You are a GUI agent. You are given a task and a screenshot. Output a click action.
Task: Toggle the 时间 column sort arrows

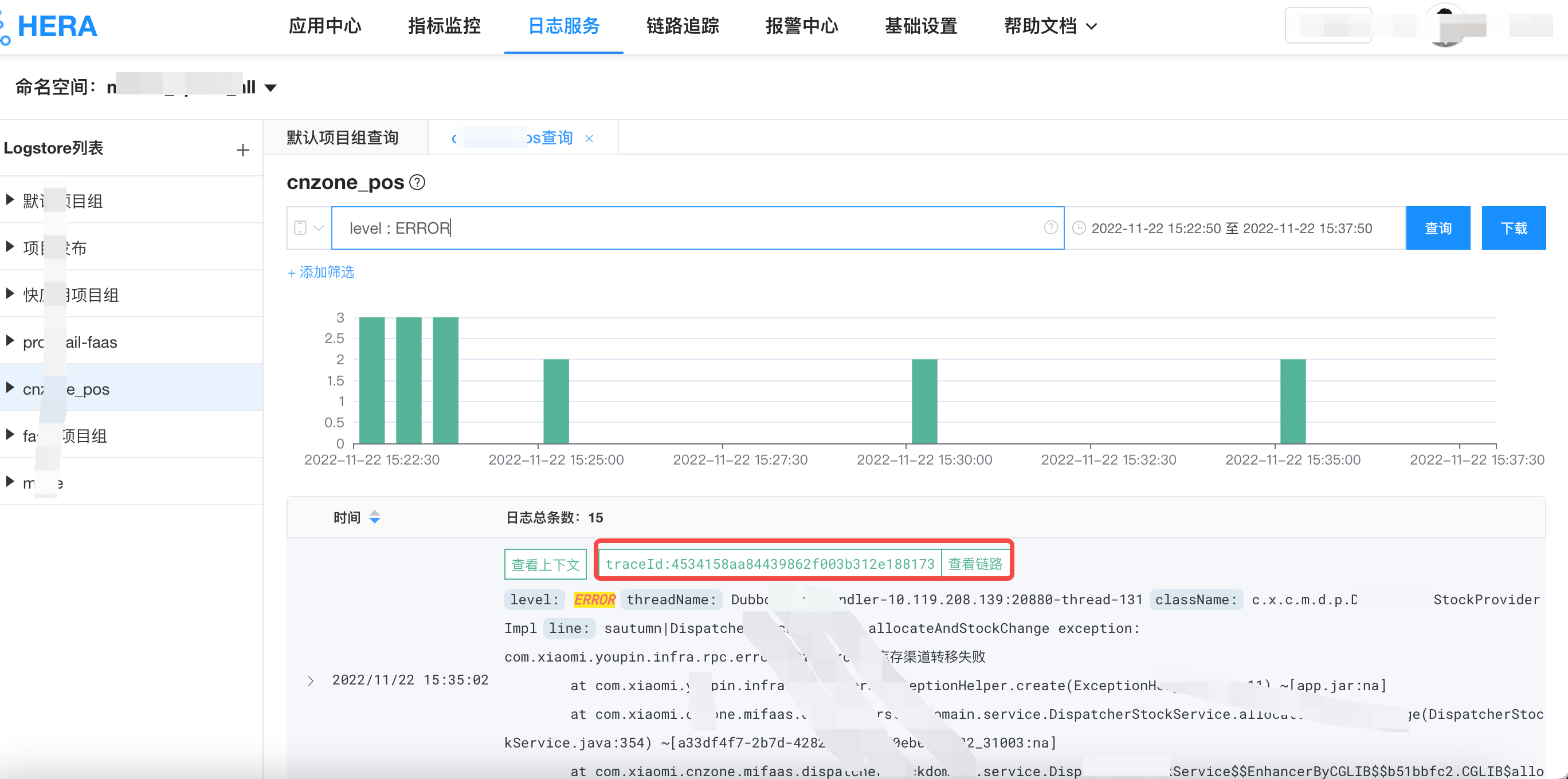pyautogui.click(x=375, y=517)
